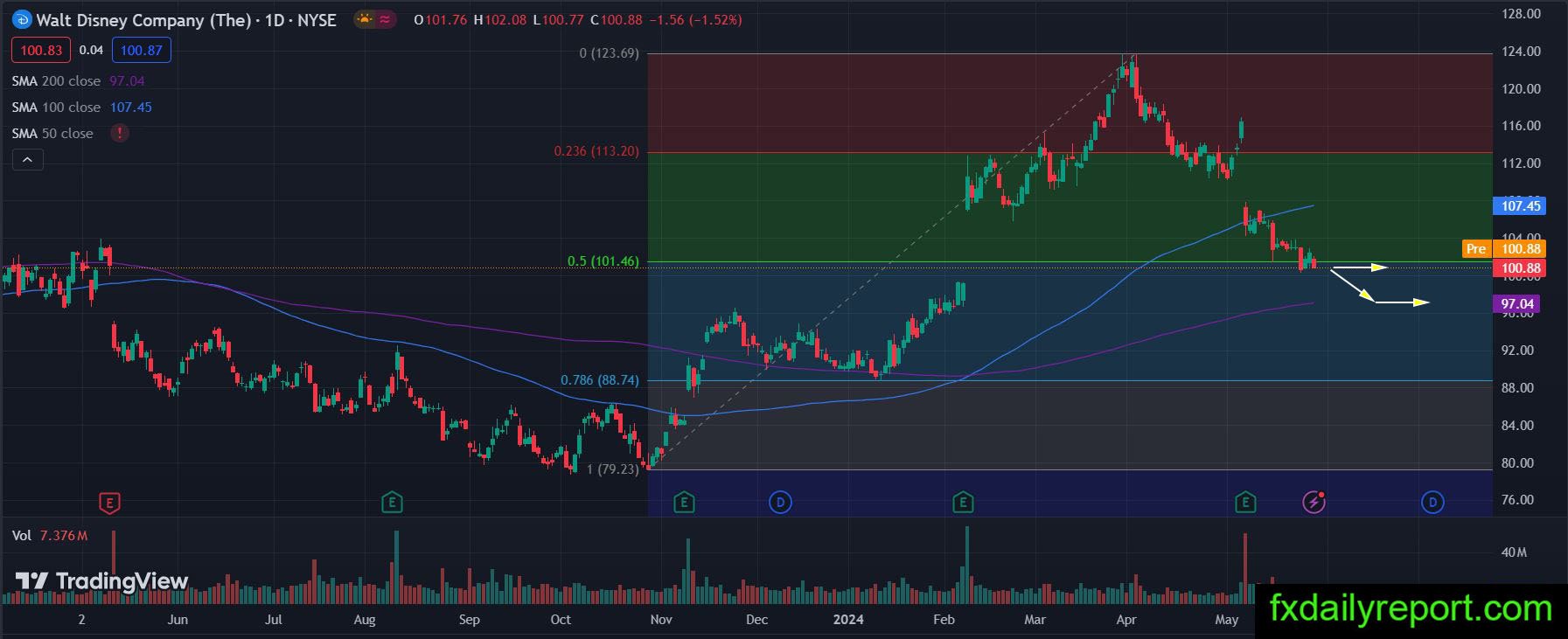Click the orange Pre 100.88 price label
The height and width of the screenshot is (639, 1568).
1503,249
